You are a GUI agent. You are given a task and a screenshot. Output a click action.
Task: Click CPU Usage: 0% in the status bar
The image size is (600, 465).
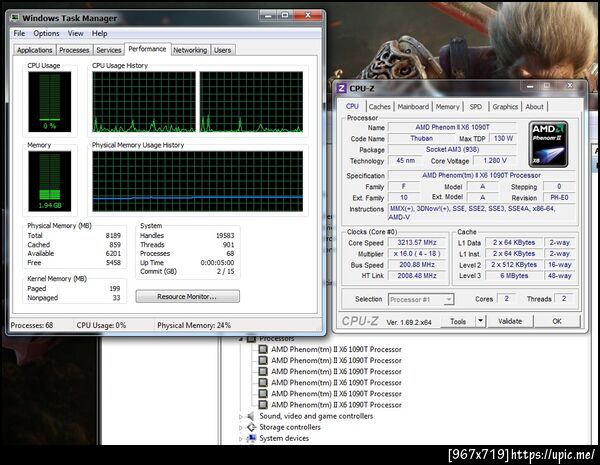101,325
